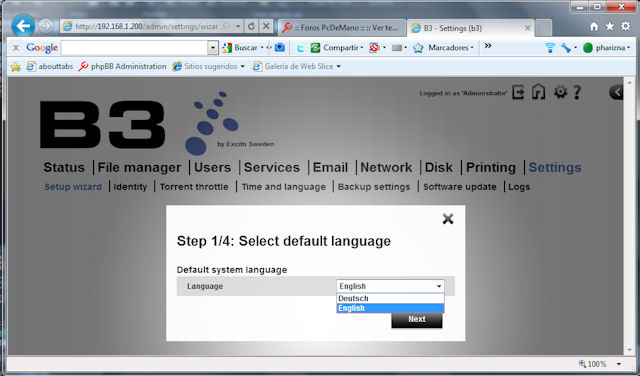Open Logs submenu link
Viewport: 640px width, 376px height.
click(x=519, y=187)
